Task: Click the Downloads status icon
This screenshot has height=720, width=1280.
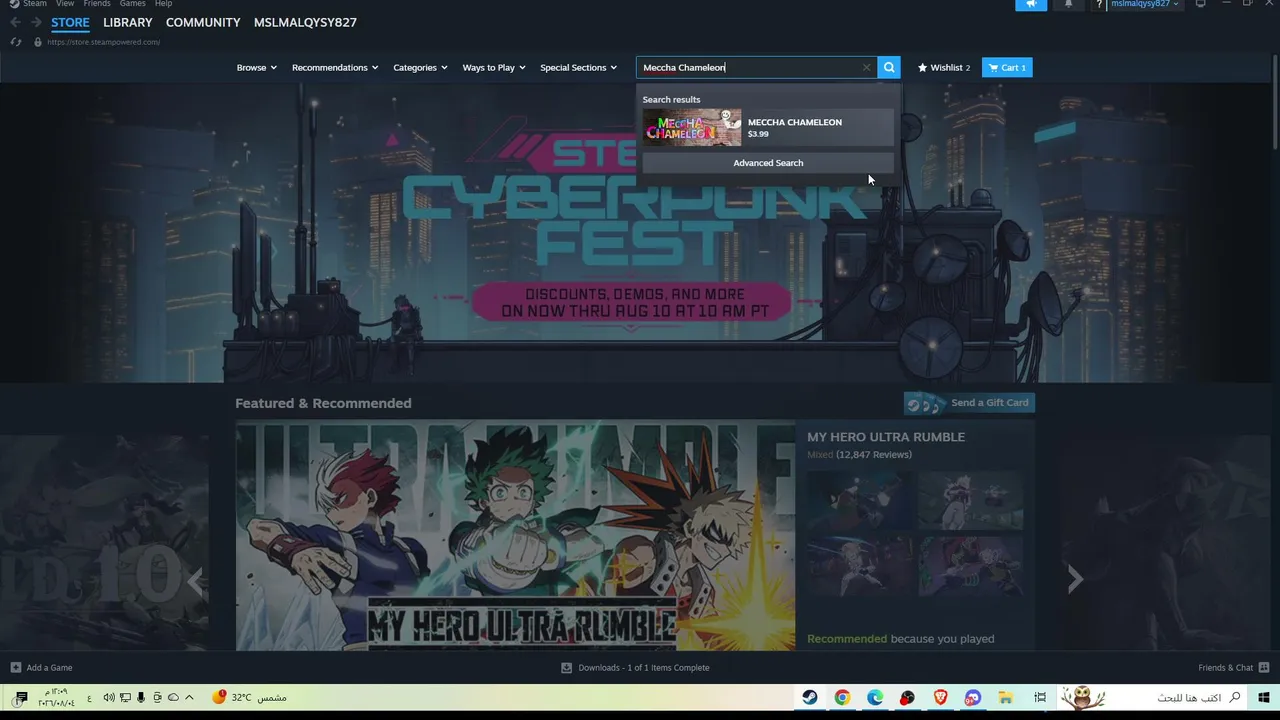Action: [566, 667]
